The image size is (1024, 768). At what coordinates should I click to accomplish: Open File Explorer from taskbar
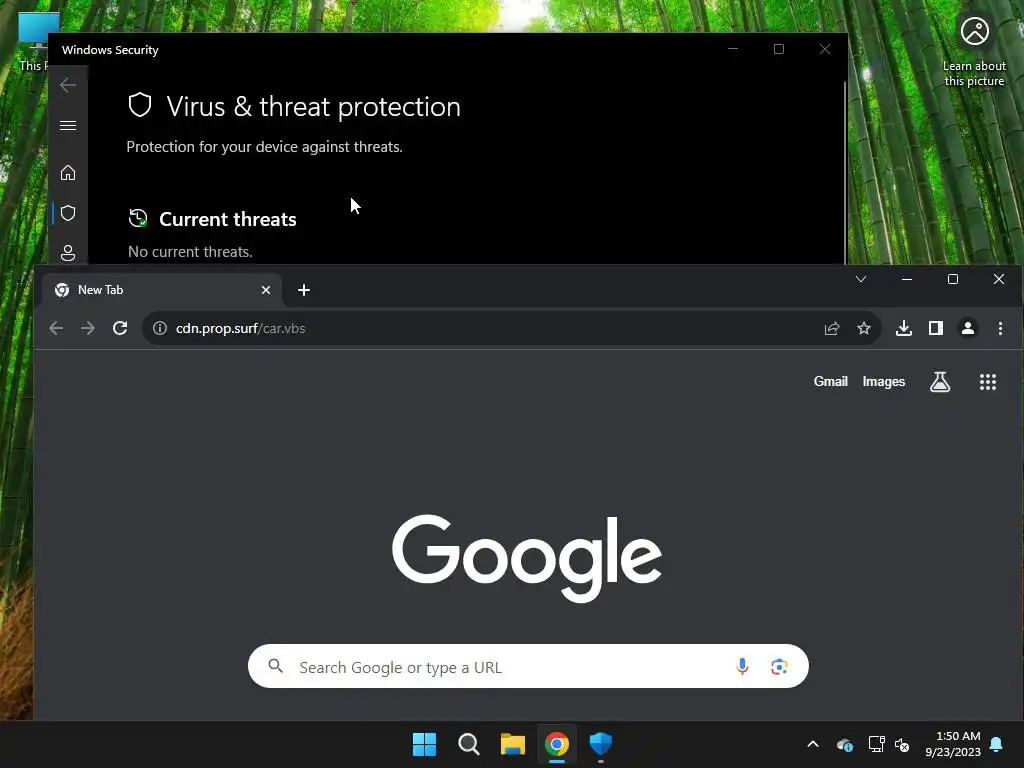point(513,744)
